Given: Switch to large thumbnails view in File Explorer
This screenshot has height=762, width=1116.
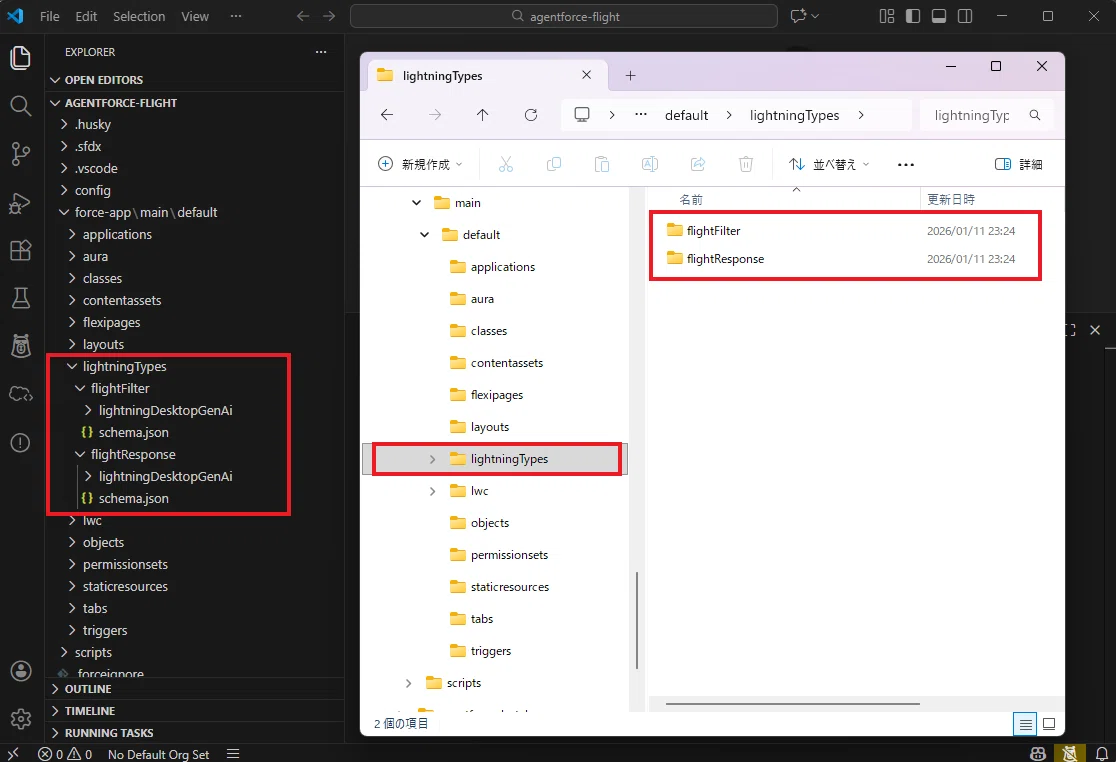Looking at the screenshot, I should point(1049,724).
